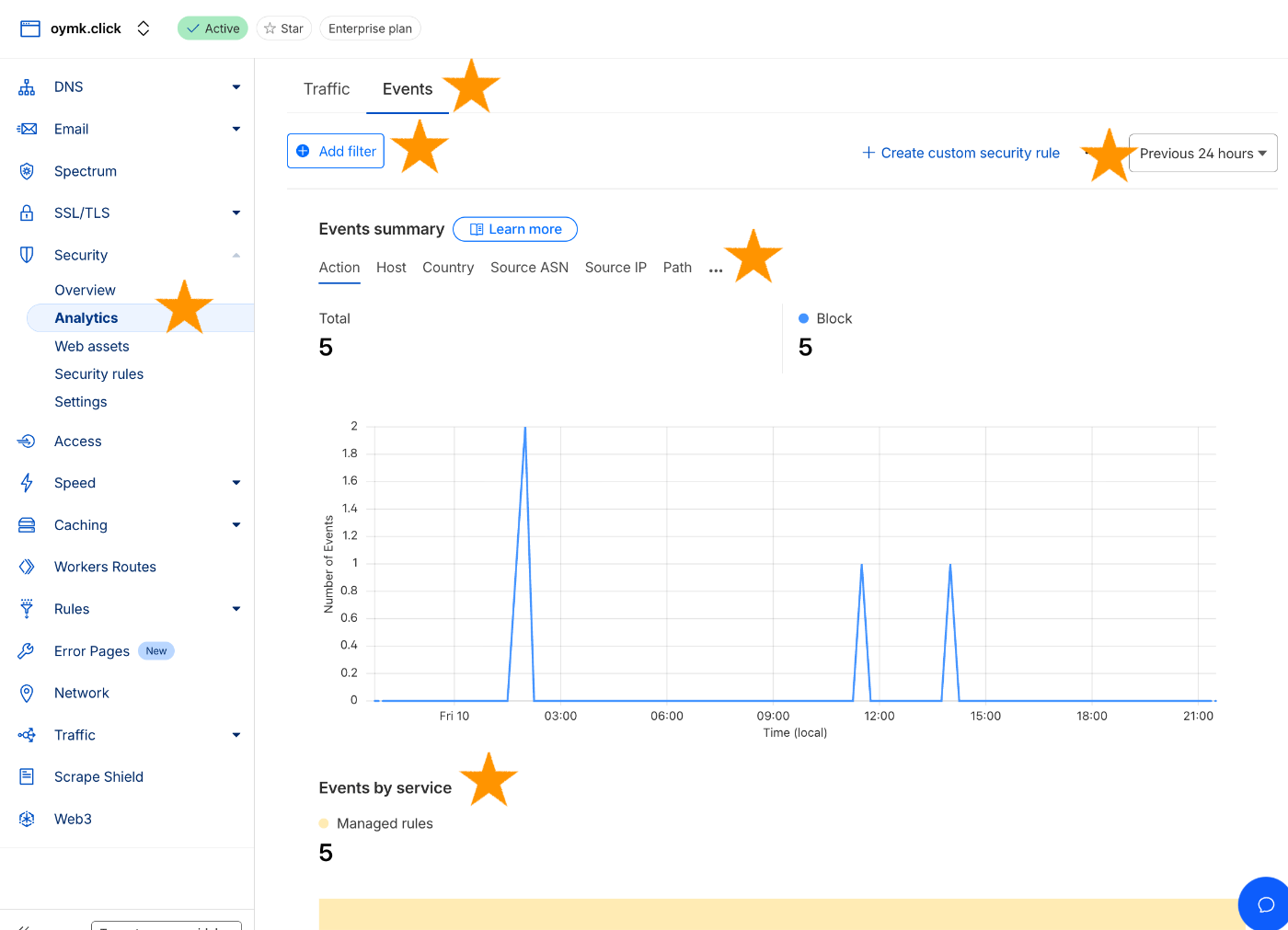Viewport: 1288px width, 930px height.
Task: Click the Network location pin icon
Action: (x=27, y=693)
